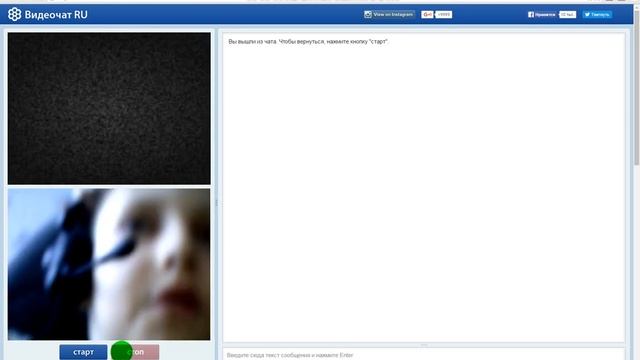
Task: Click the Видеочат RU title text
Action: pyautogui.click(x=56, y=15)
